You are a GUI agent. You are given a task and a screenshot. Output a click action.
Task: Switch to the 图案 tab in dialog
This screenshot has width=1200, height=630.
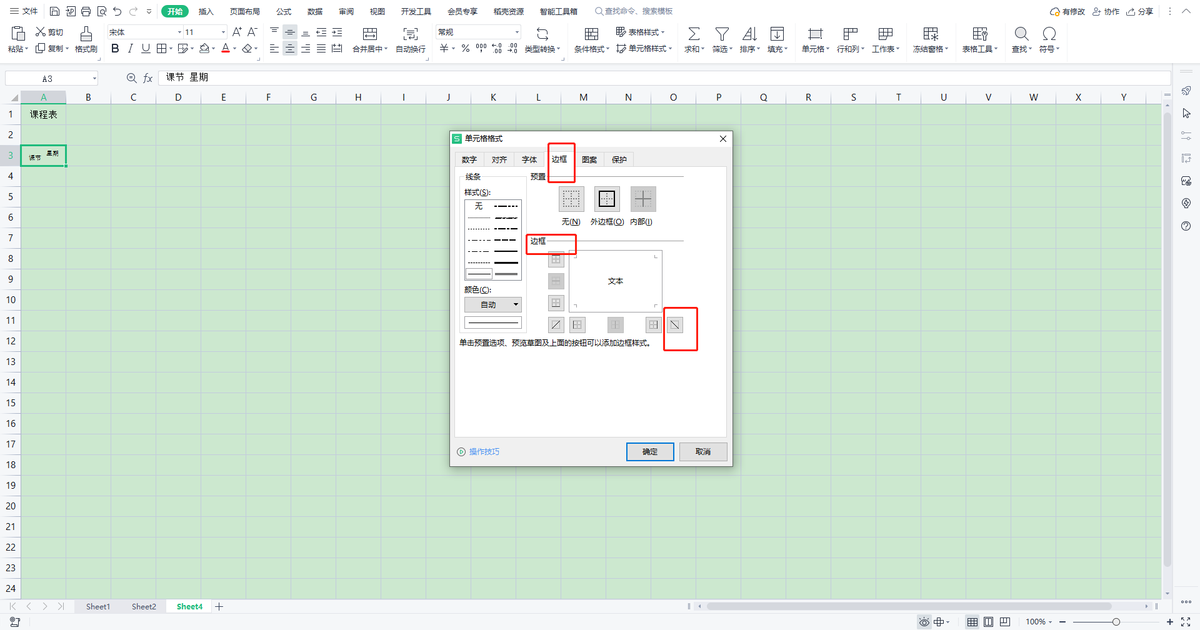point(590,159)
